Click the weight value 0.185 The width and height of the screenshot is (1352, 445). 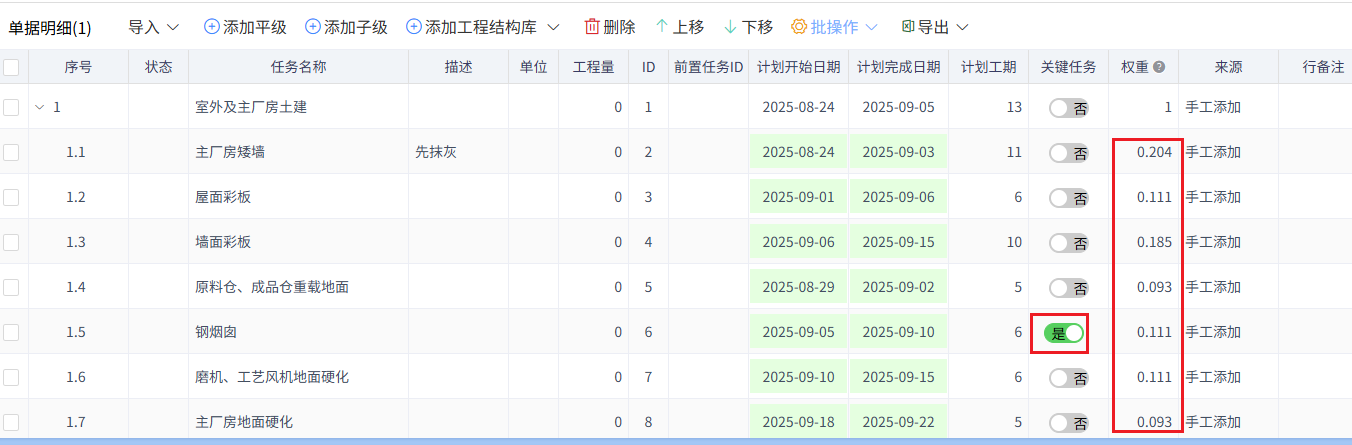click(1154, 242)
